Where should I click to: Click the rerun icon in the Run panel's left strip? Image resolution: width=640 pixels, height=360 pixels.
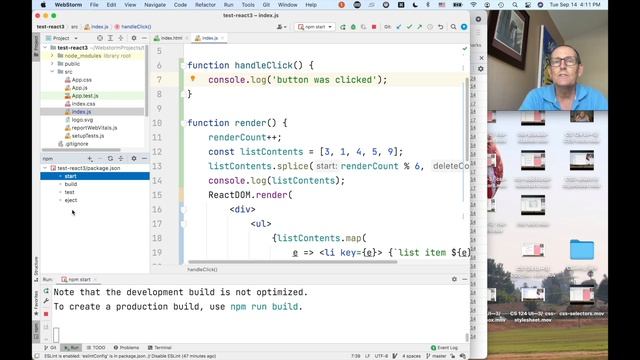(x=46, y=291)
